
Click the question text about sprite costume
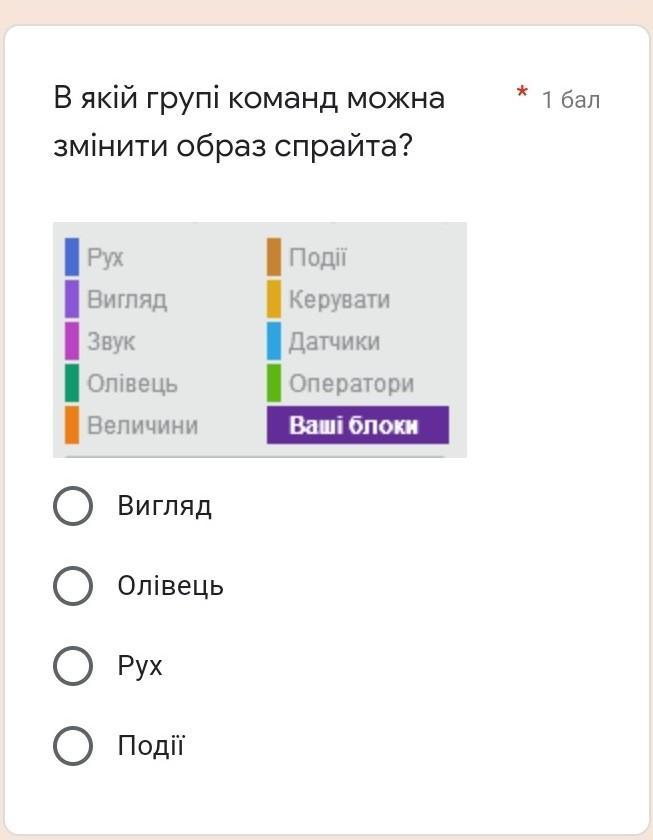point(249,122)
